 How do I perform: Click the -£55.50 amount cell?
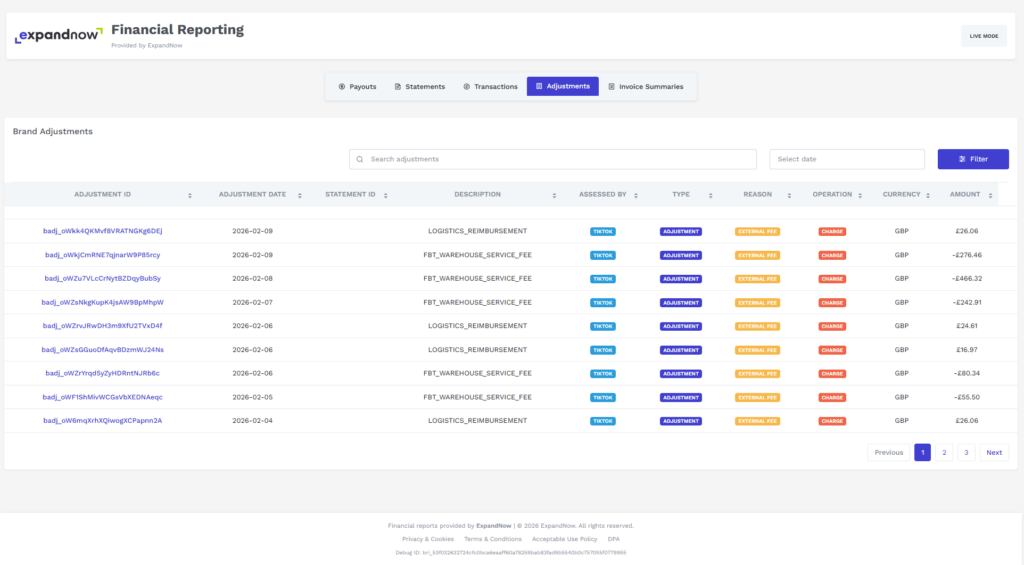967,397
